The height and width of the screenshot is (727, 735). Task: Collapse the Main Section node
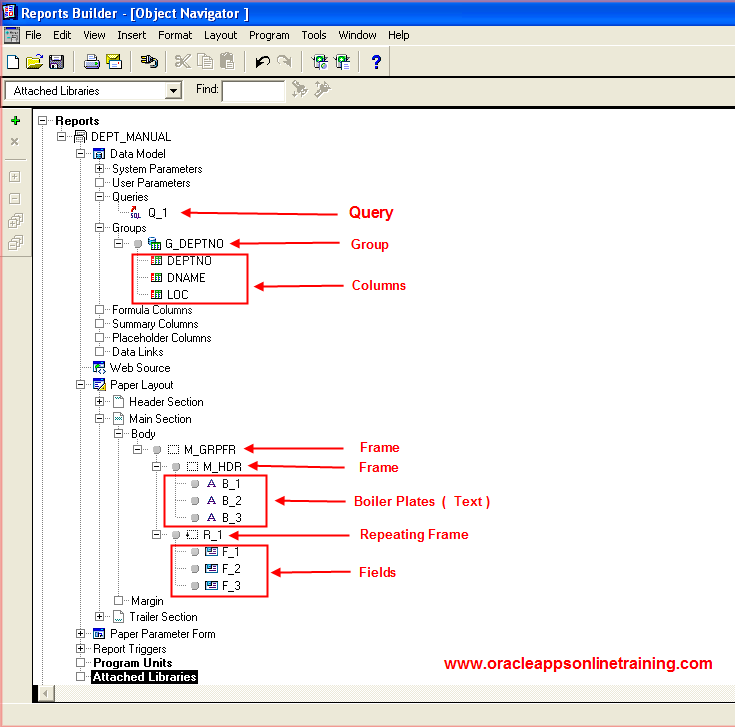point(99,418)
